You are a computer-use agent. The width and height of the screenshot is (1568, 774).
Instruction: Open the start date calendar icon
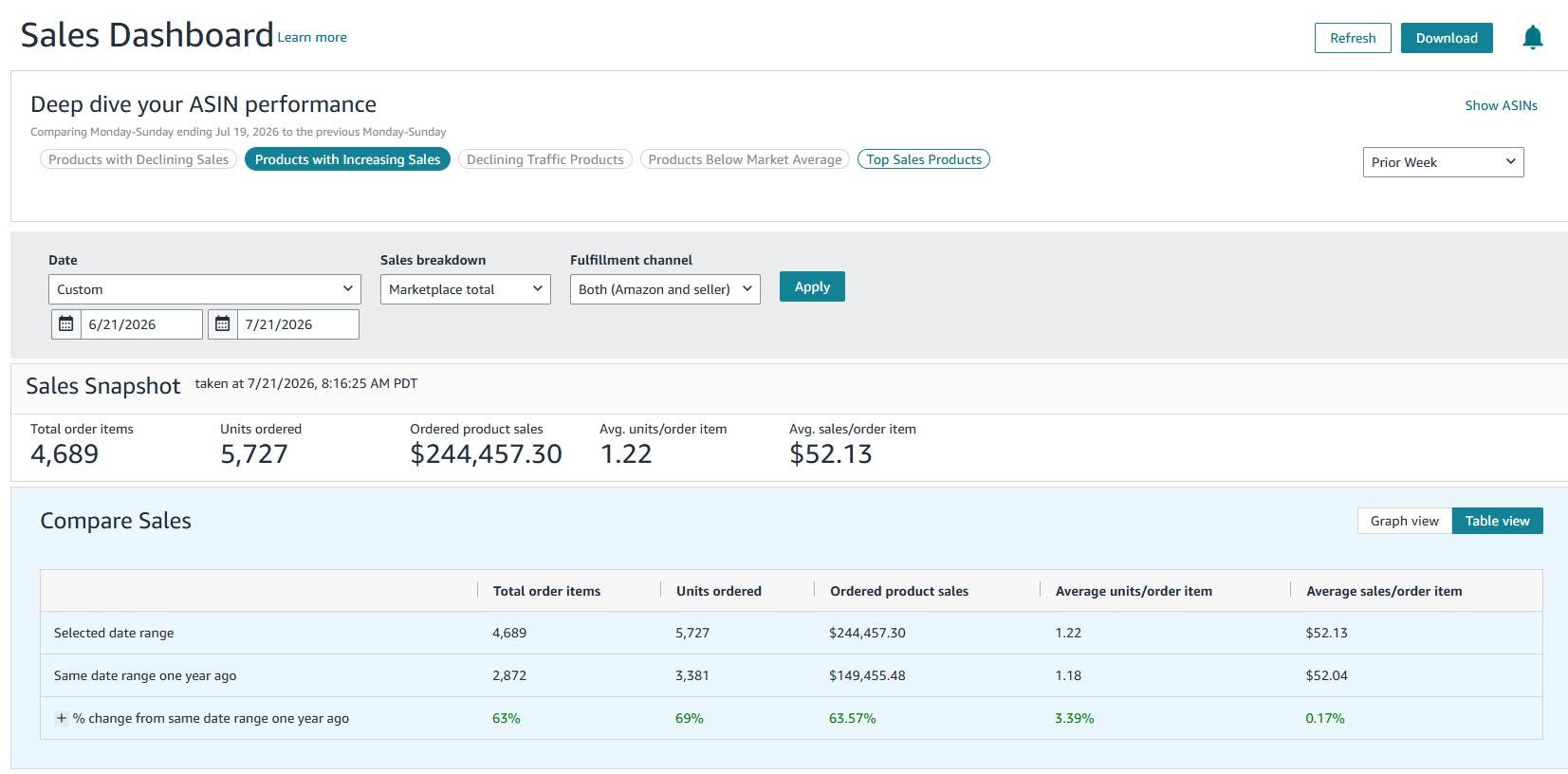click(66, 324)
